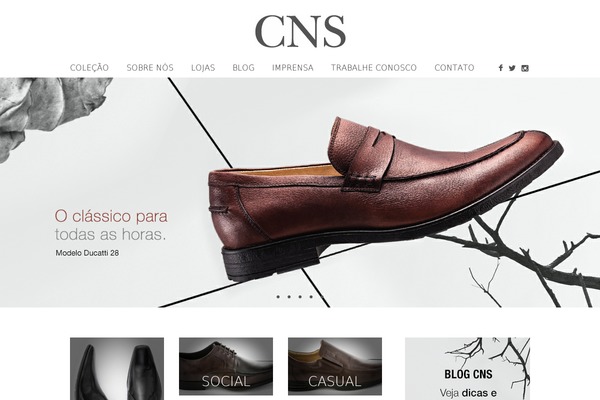
Task: Open the Blog CNS banner
Action: (x=468, y=369)
